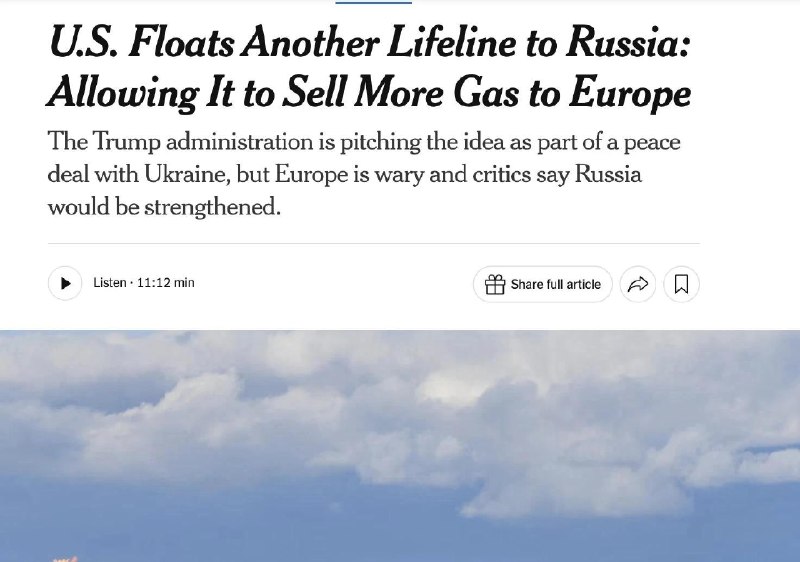Click headline "U.S. Floats Another Lifeline to Russia"
This screenshot has width=800, height=562.
click(x=370, y=42)
